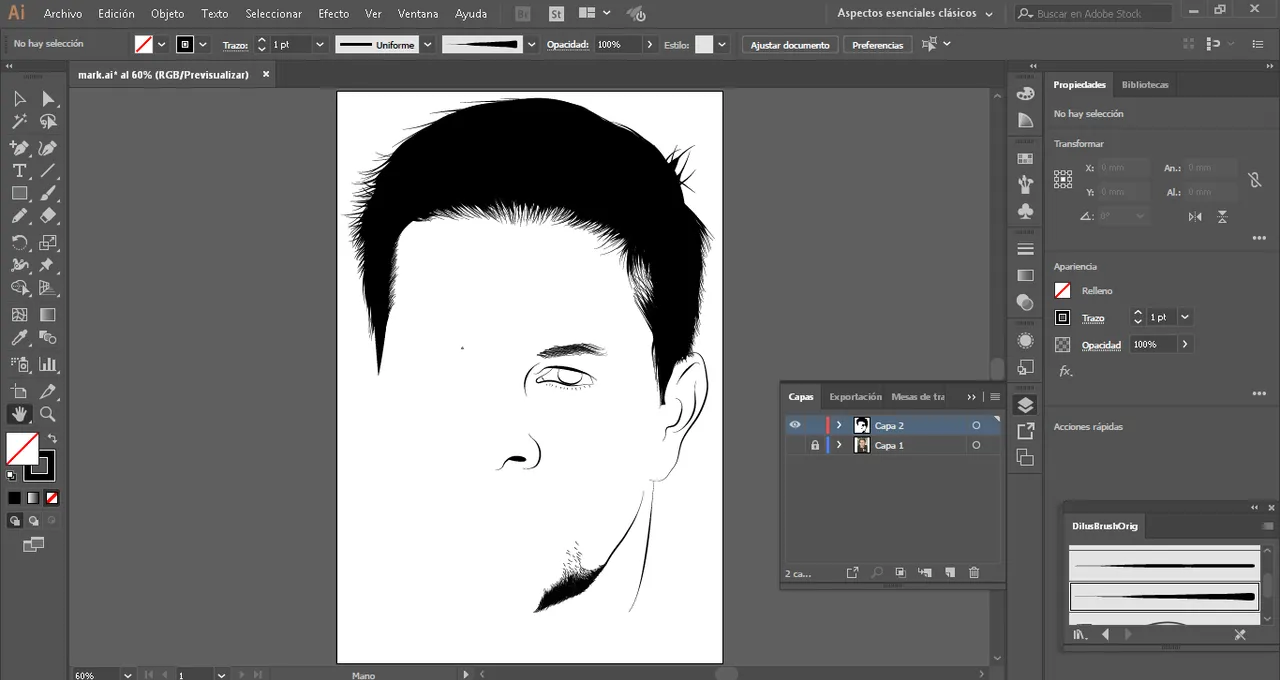Activate the Type tool

coord(19,171)
